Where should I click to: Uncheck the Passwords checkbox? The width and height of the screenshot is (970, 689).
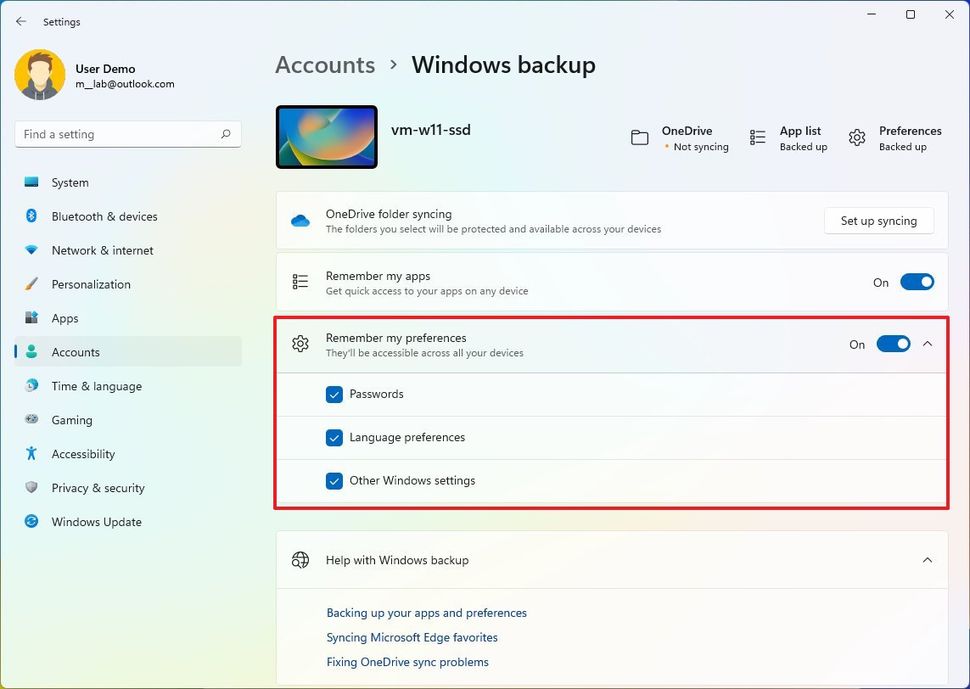tap(335, 395)
